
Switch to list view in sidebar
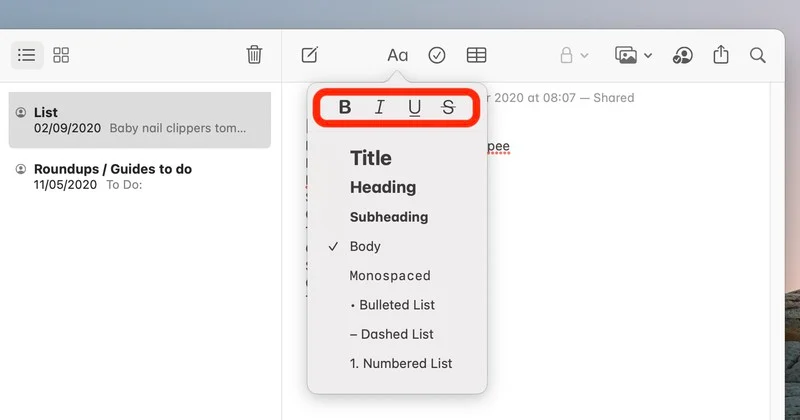click(27, 55)
